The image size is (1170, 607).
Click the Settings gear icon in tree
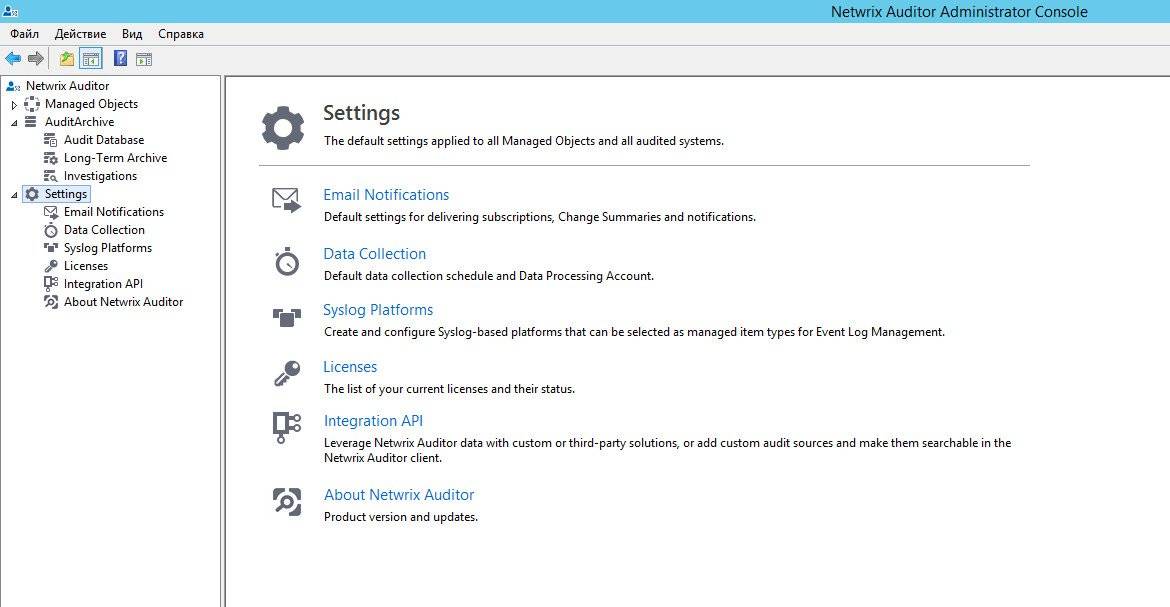point(32,194)
